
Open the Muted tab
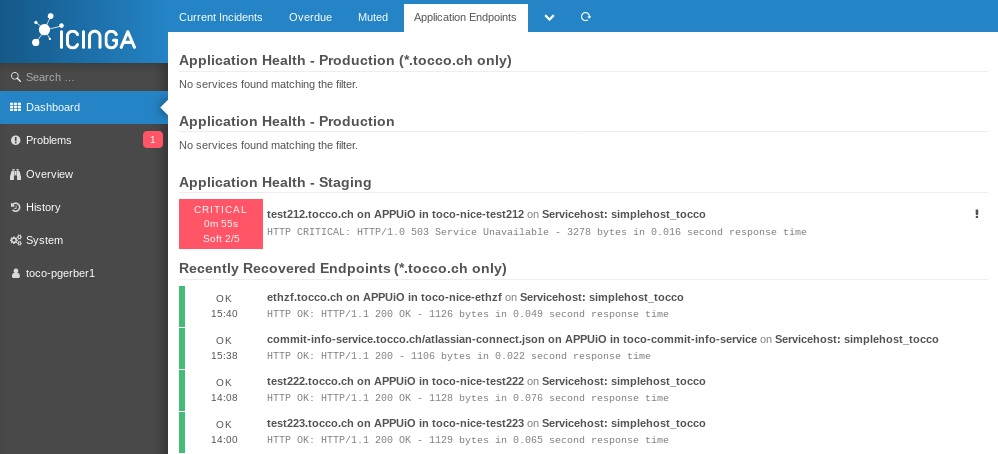point(373,17)
